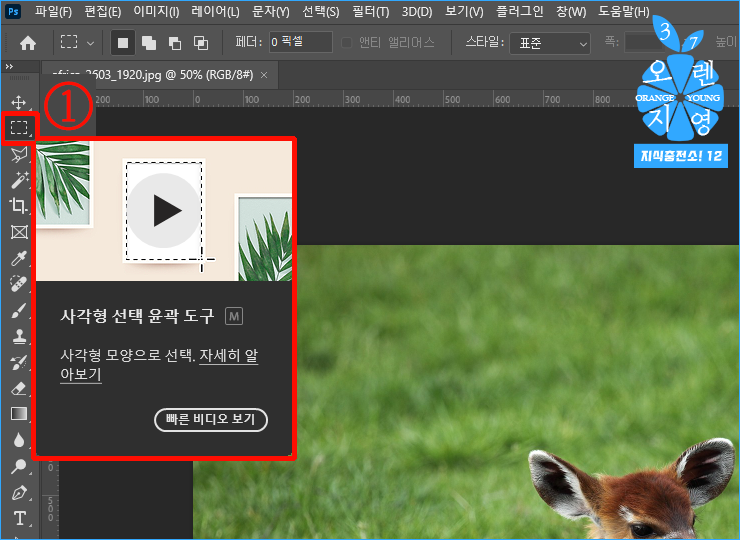
Task: Open the 문자(Y) menu
Action: tap(270, 11)
